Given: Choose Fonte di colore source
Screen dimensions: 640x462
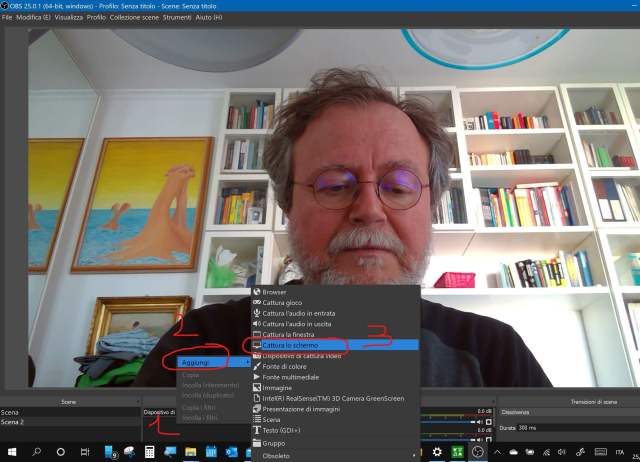Looking at the screenshot, I should 288,366.
